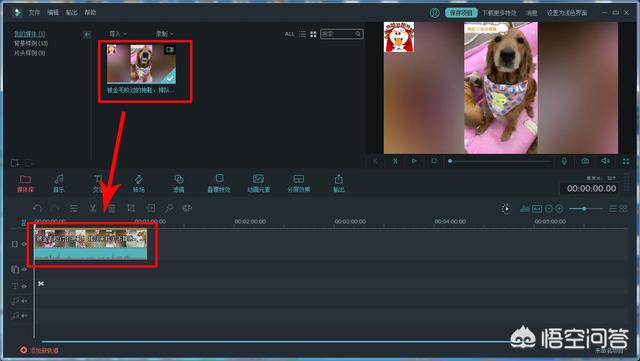Toggle visibility eye of overlay track
This screenshot has height=361, width=640.
(x=24, y=270)
